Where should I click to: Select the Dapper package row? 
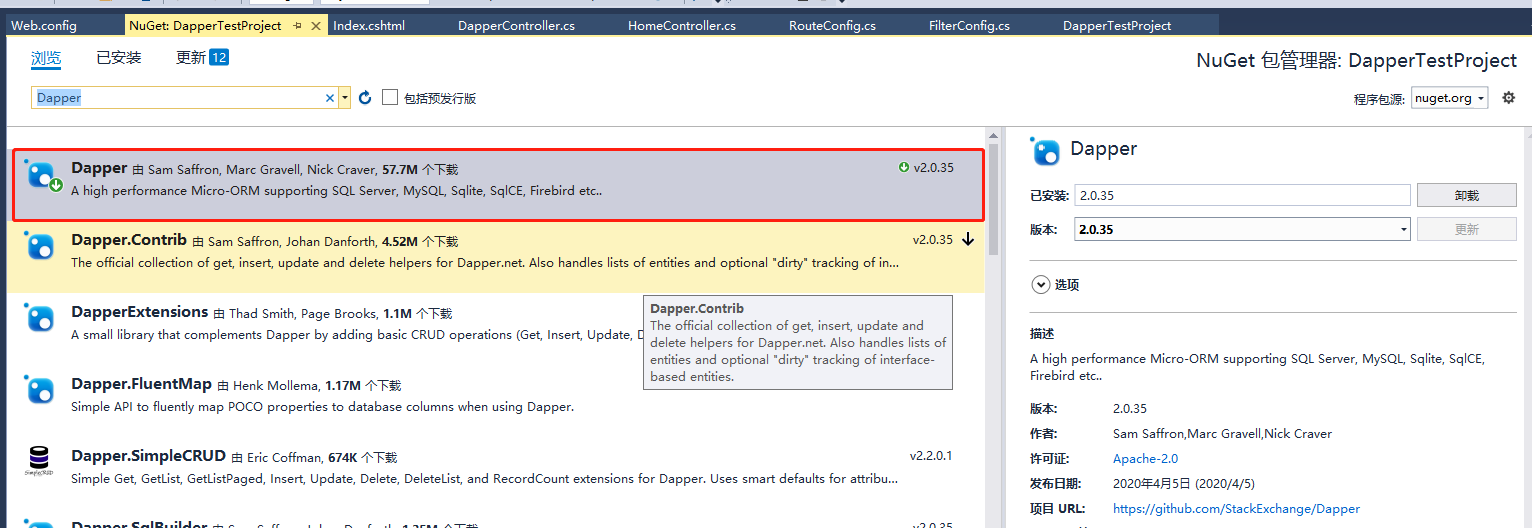click(x=498, y=184)
